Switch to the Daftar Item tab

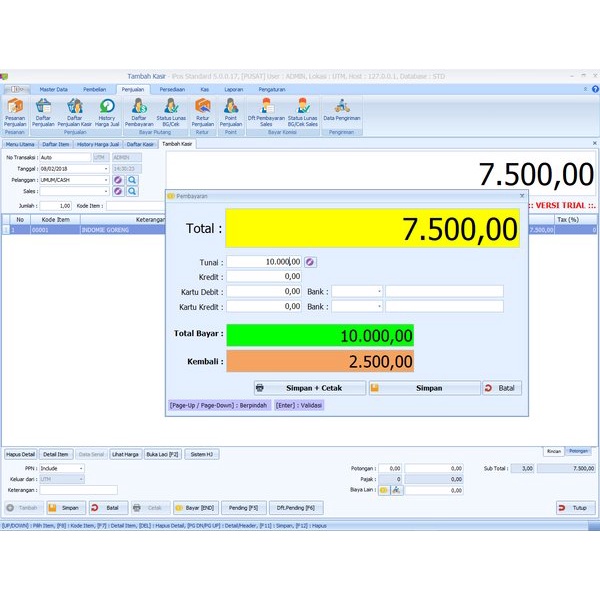point(55,144)
